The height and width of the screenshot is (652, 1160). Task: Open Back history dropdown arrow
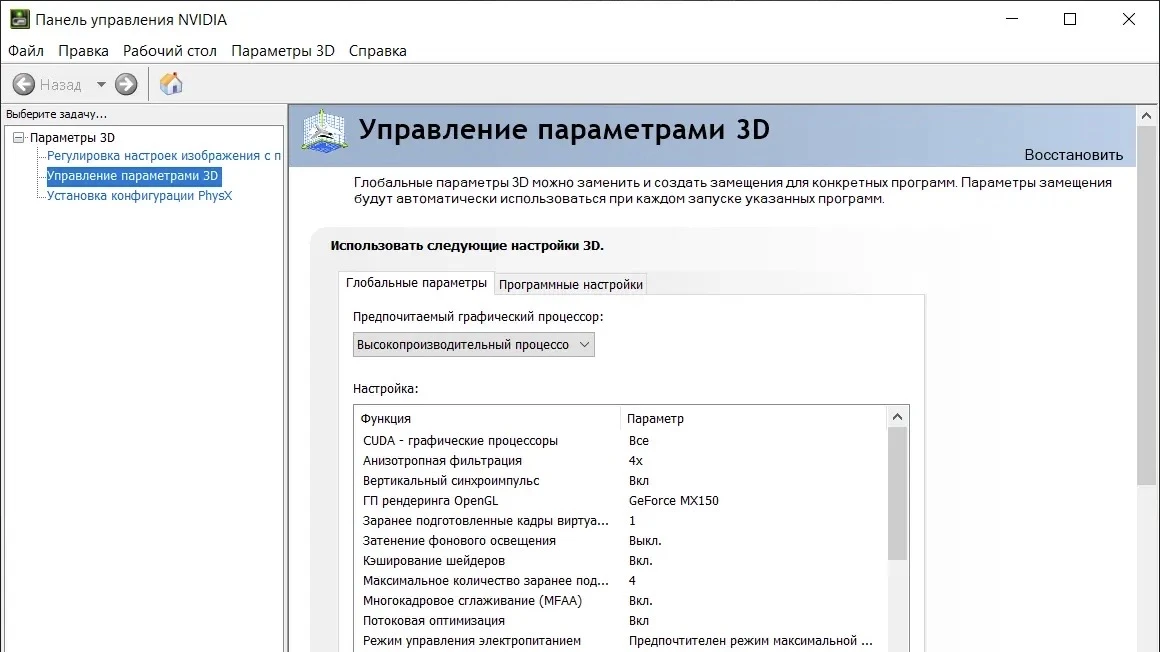(101, 84)
